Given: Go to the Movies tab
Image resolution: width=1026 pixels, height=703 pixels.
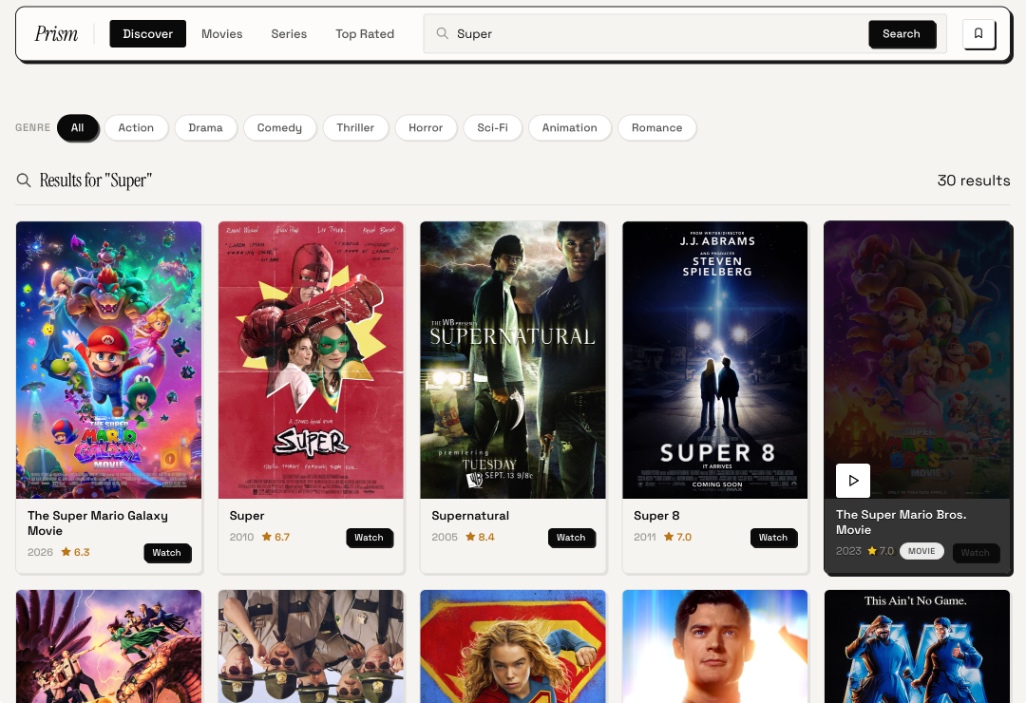Looking at the screenshot, I should (222, 33).
